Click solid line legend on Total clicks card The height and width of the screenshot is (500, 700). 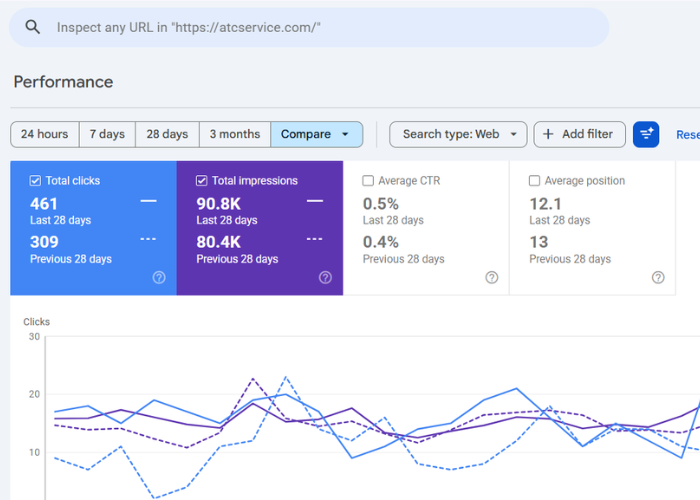[x=149, y=201]
